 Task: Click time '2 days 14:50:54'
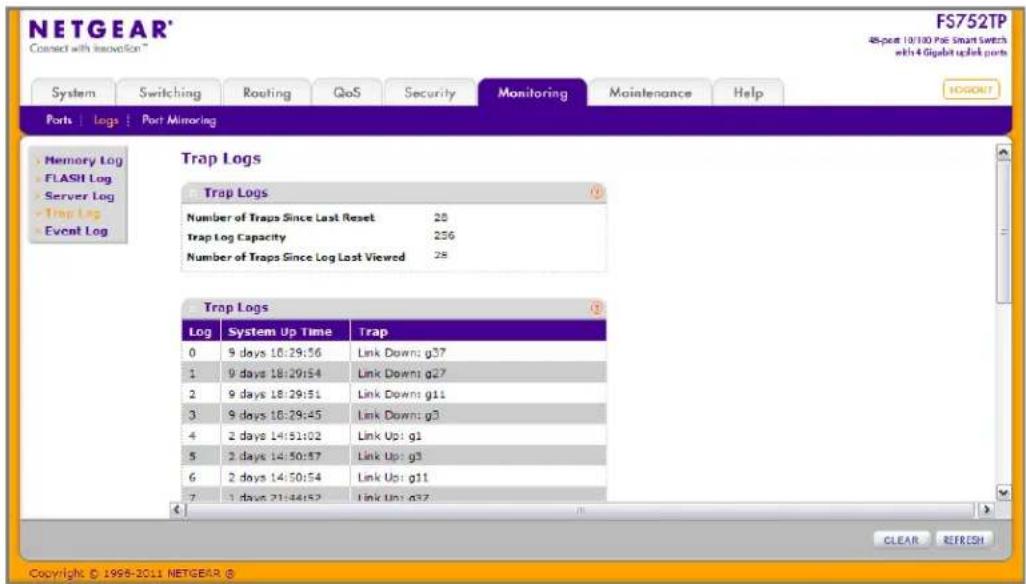pyautogui.click(x=274, y=477)
